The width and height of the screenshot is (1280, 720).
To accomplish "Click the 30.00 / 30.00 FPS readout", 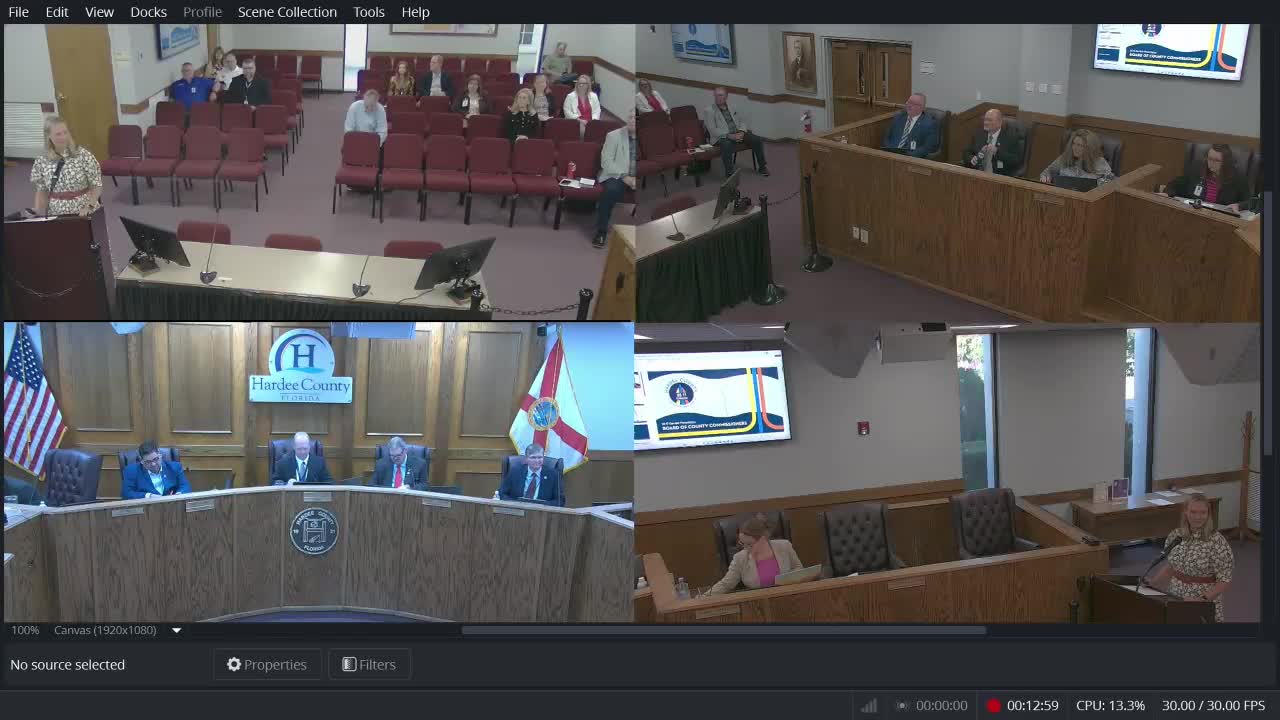I will (1213, 705).
